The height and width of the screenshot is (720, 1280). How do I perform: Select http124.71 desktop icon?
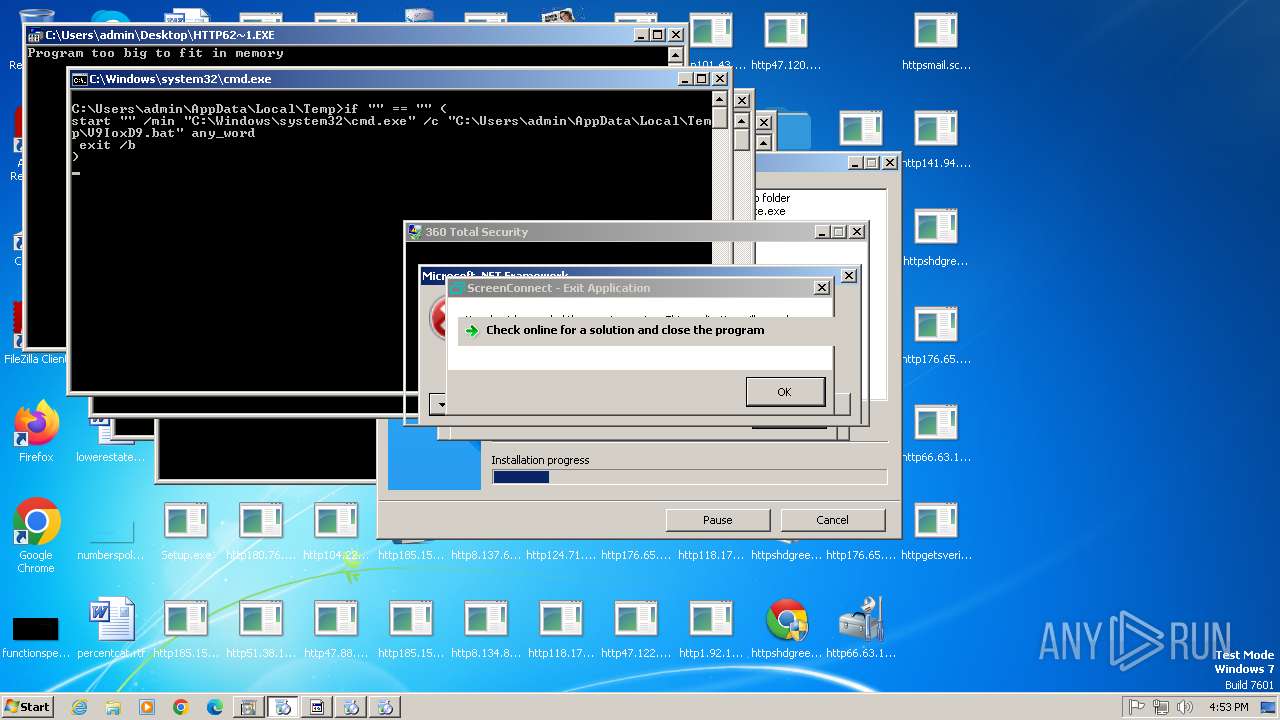(x=561, y=554)
